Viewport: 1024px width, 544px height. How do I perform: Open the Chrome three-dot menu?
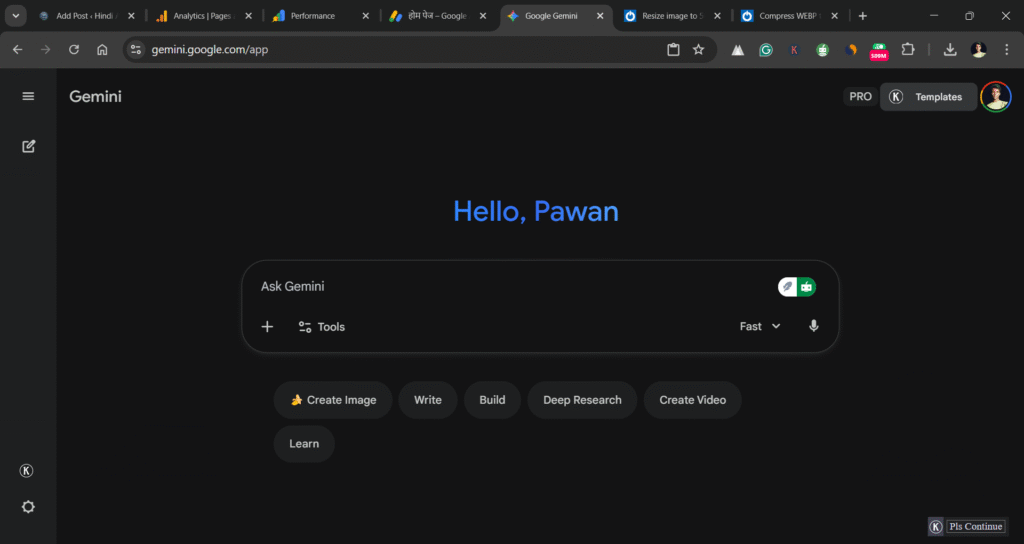pyautogui.click(x=1006, y=50)
